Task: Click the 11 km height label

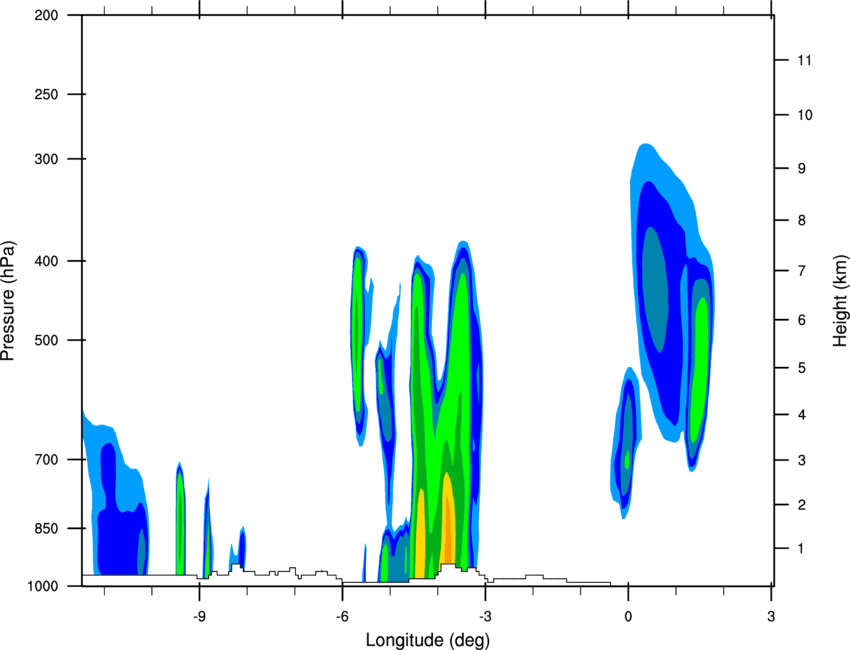Action: pyautogui.click(x=804, y=60)
